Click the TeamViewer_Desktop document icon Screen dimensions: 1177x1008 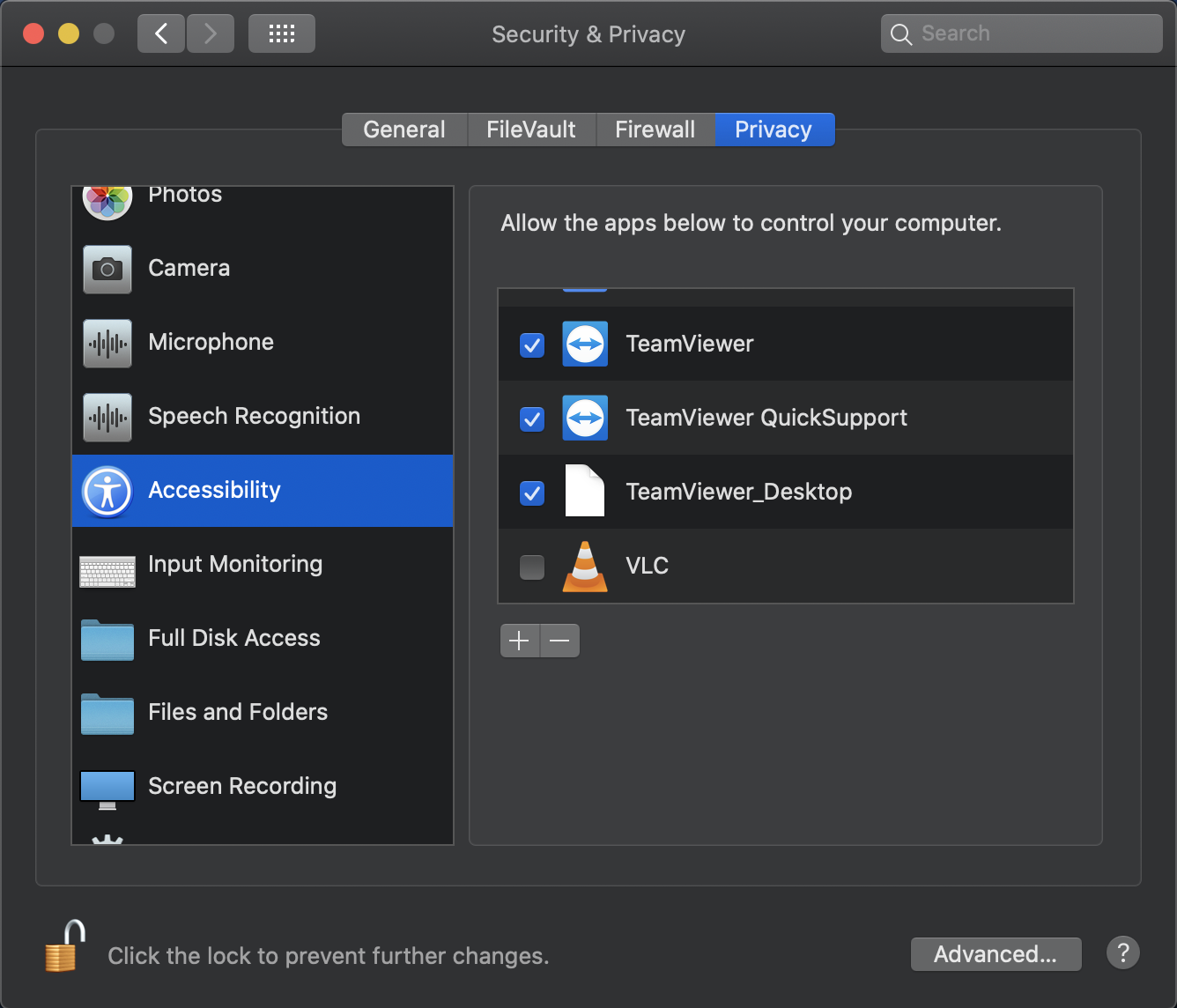click(x=585, y=491)
